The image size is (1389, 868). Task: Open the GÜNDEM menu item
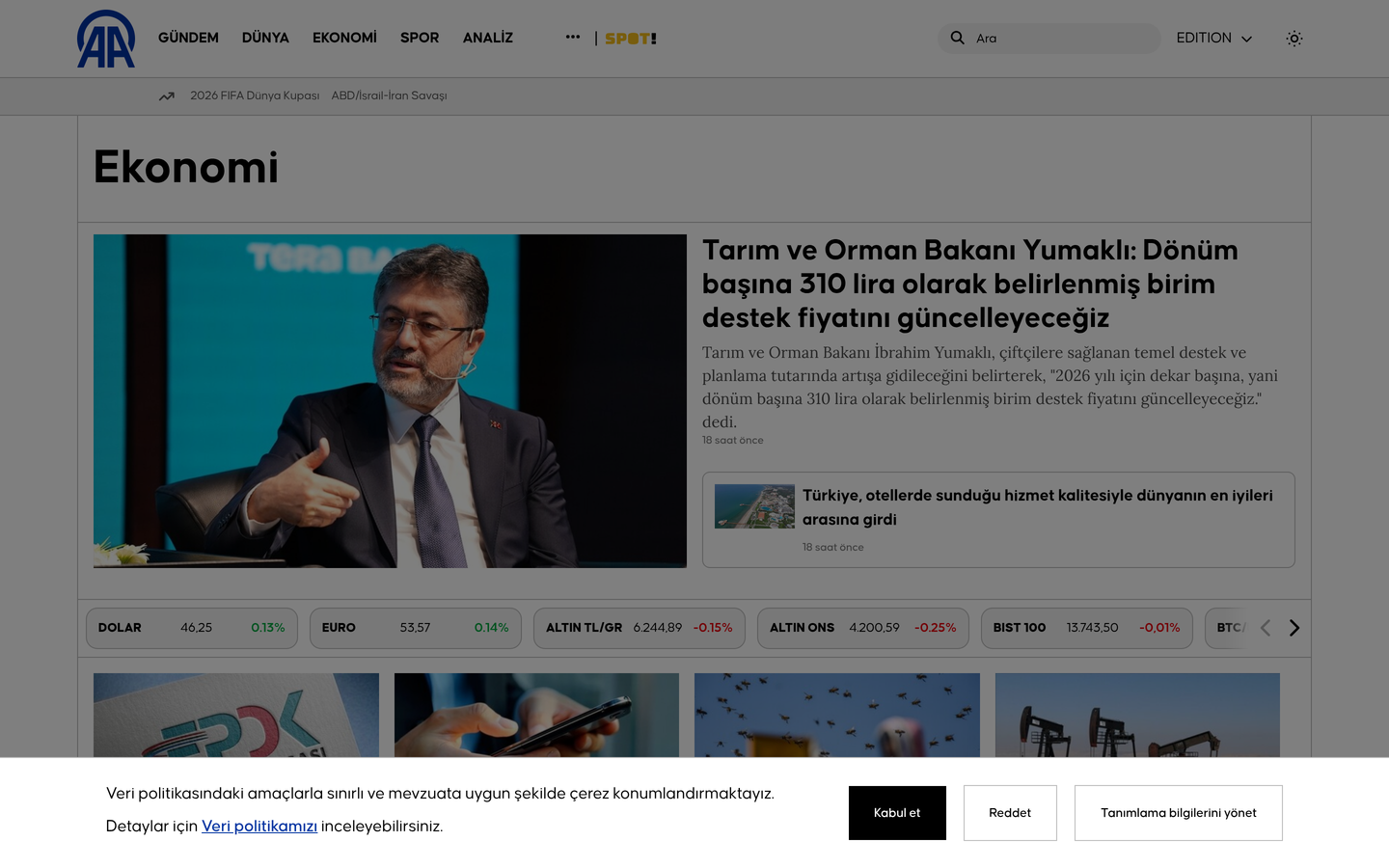(188, 38)
